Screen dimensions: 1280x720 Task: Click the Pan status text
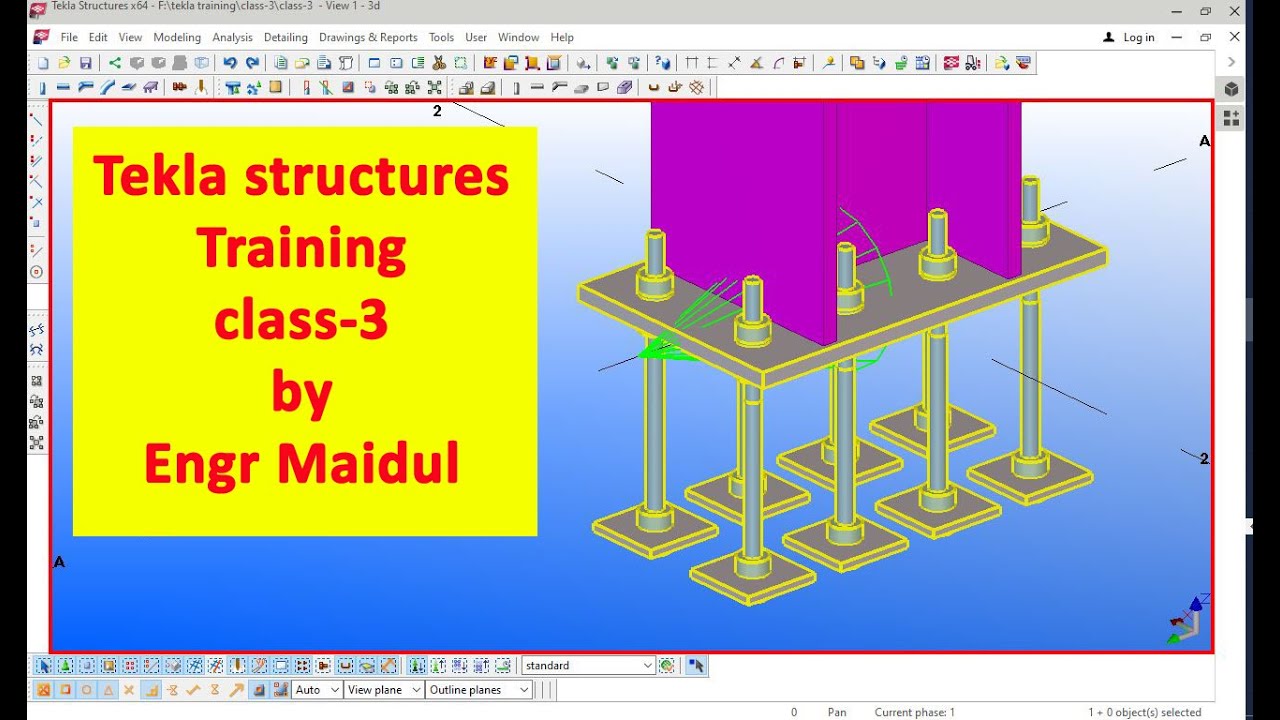(837, 712)
